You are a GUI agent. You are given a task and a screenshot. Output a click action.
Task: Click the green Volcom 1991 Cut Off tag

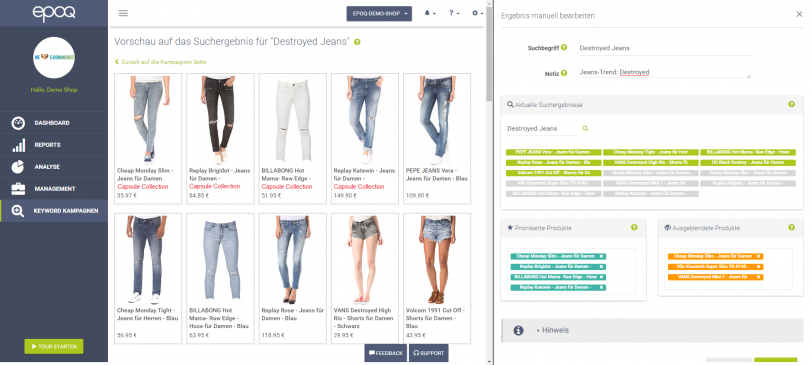coord(554,173)
